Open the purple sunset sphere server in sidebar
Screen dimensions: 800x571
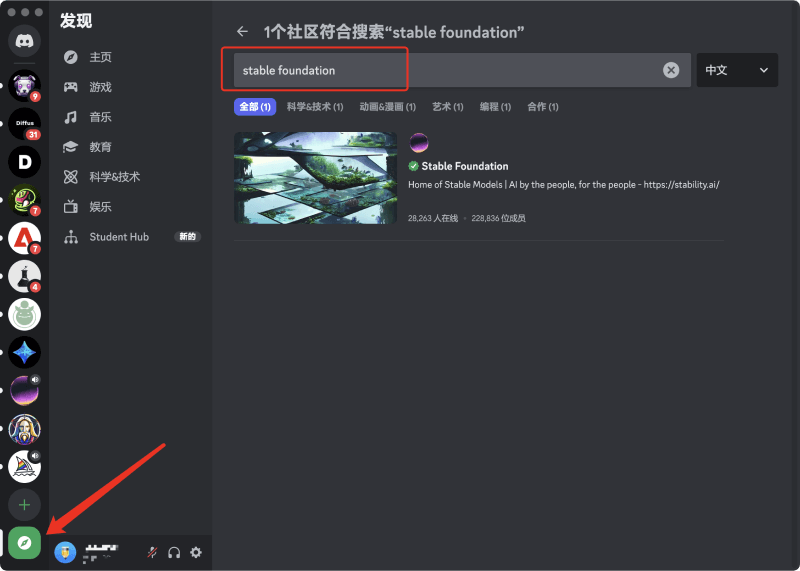click(24, 390)
